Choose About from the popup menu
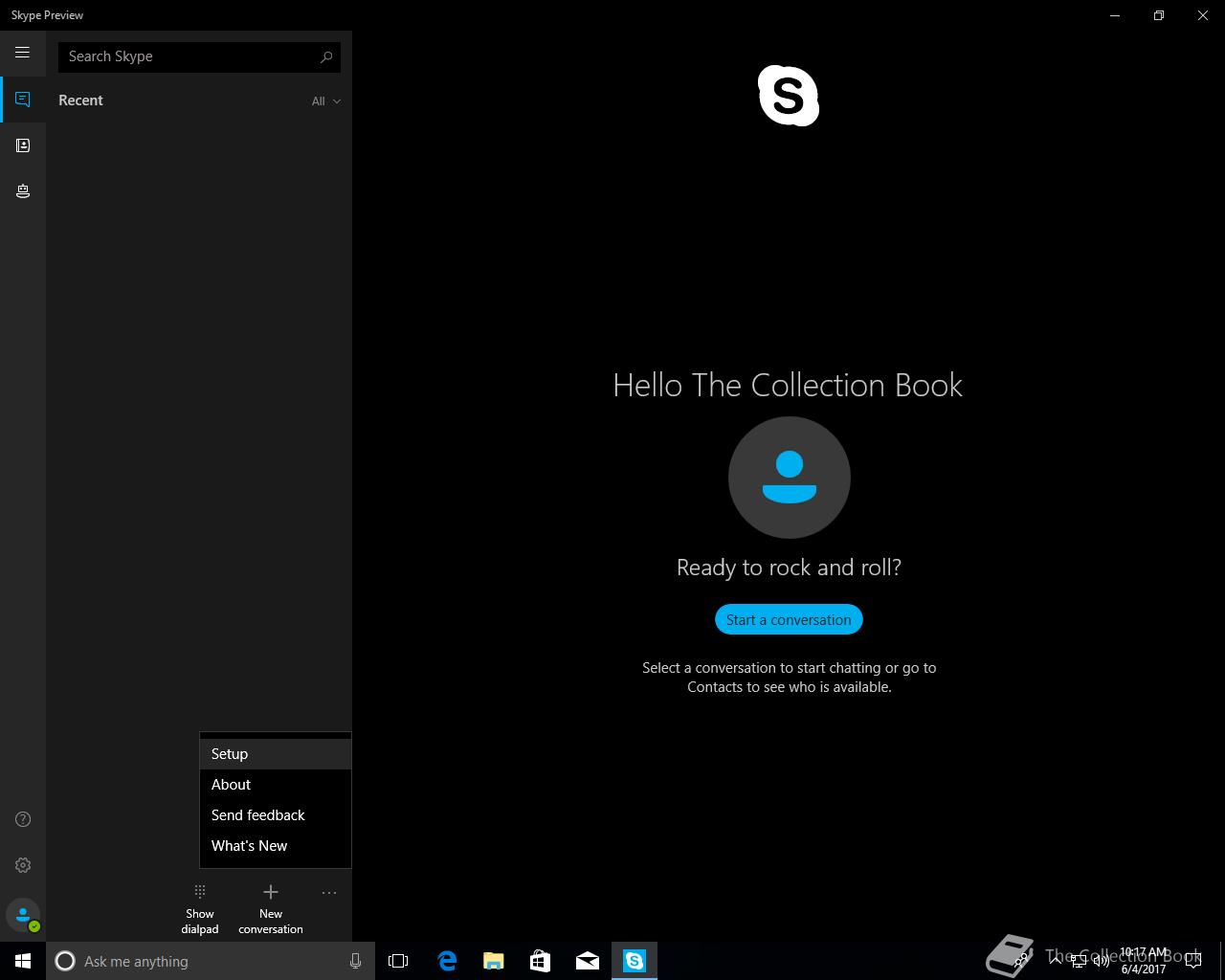Image resolution: width=1225 pixels, height=980 pixels. [276, 785]
